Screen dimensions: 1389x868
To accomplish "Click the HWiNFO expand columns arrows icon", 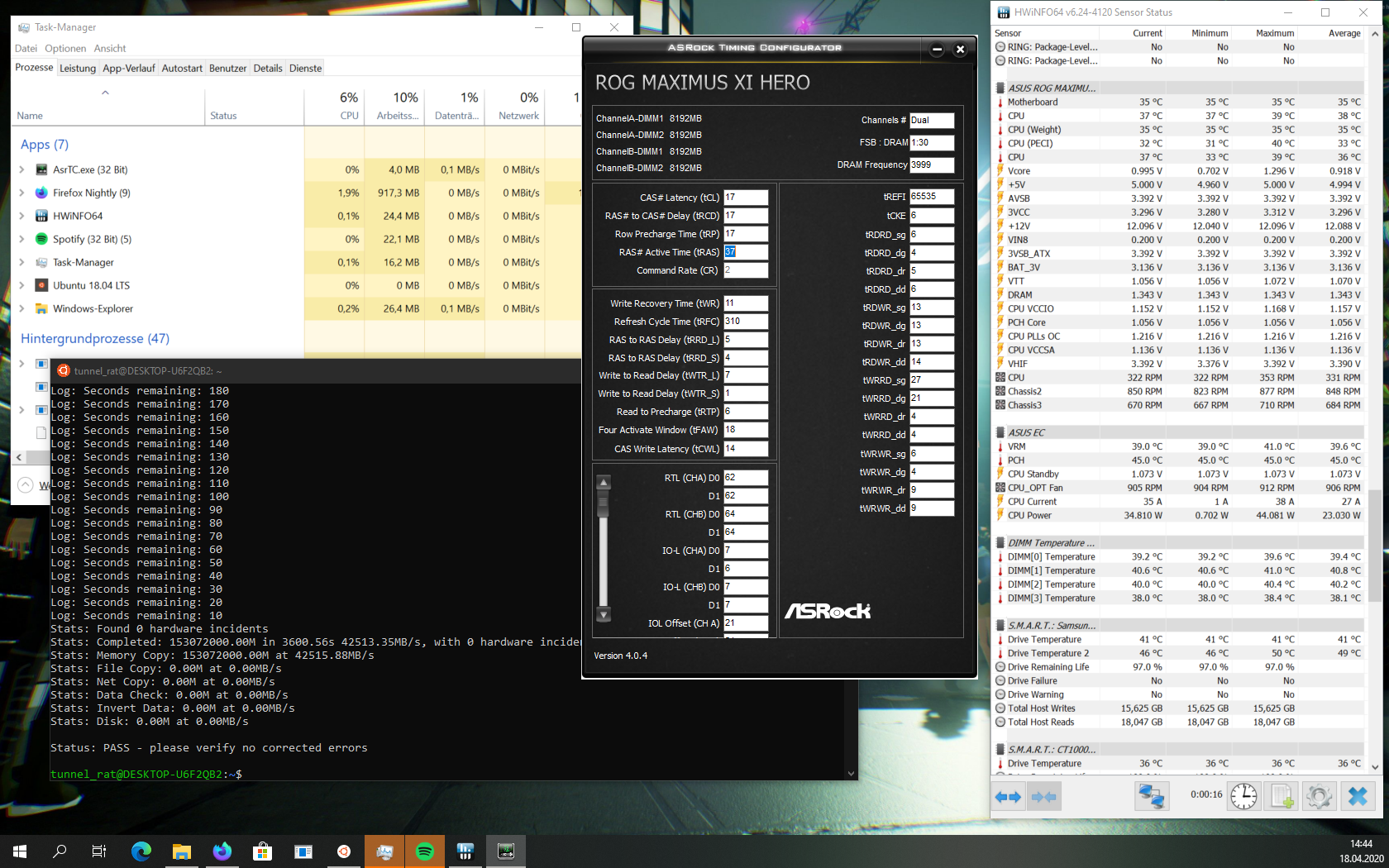I will point(1008,797).
